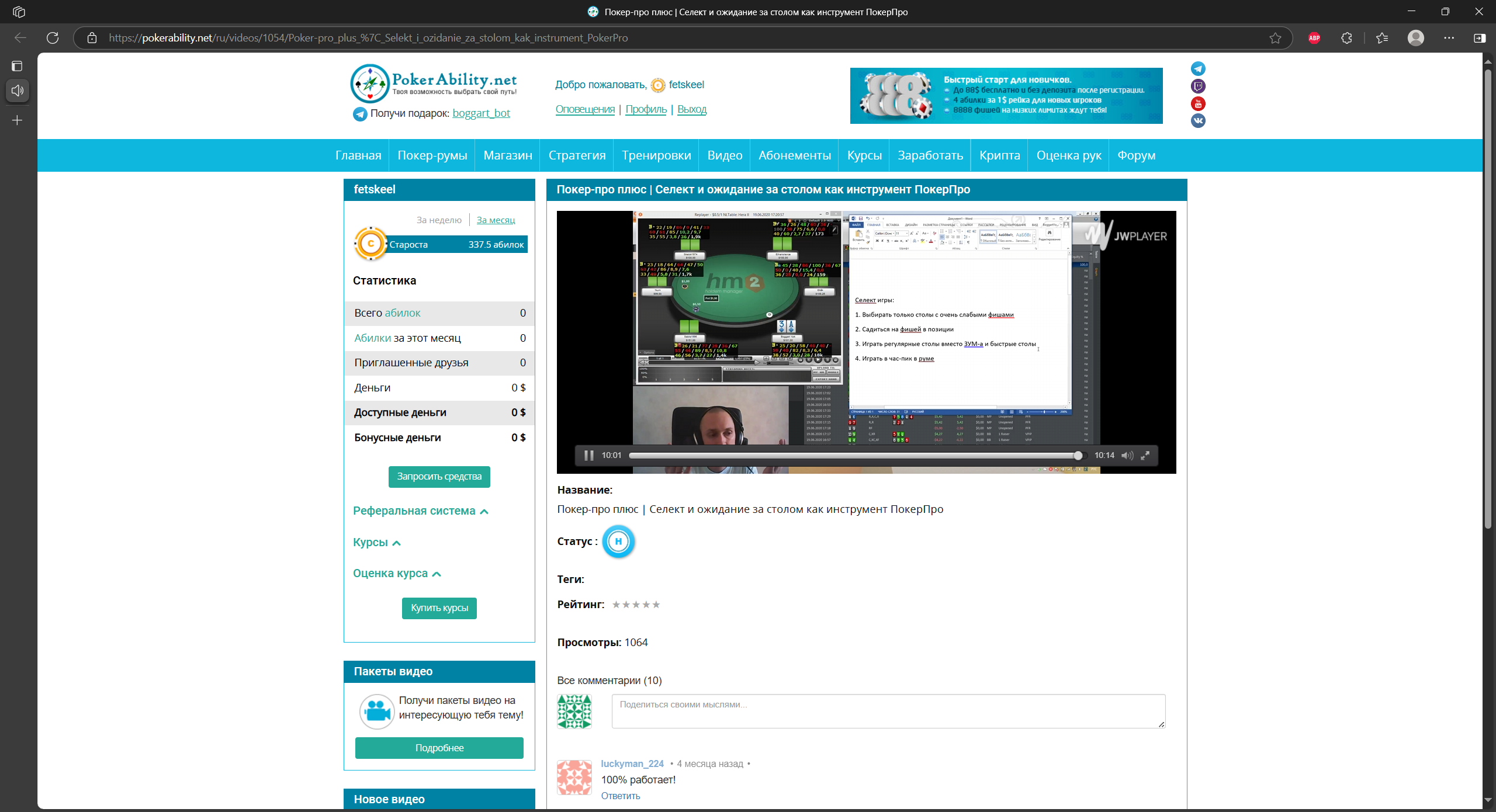Viewport: 1496px width, 812px height.
Task: Go back to the previous page
Action: [20, 38]
